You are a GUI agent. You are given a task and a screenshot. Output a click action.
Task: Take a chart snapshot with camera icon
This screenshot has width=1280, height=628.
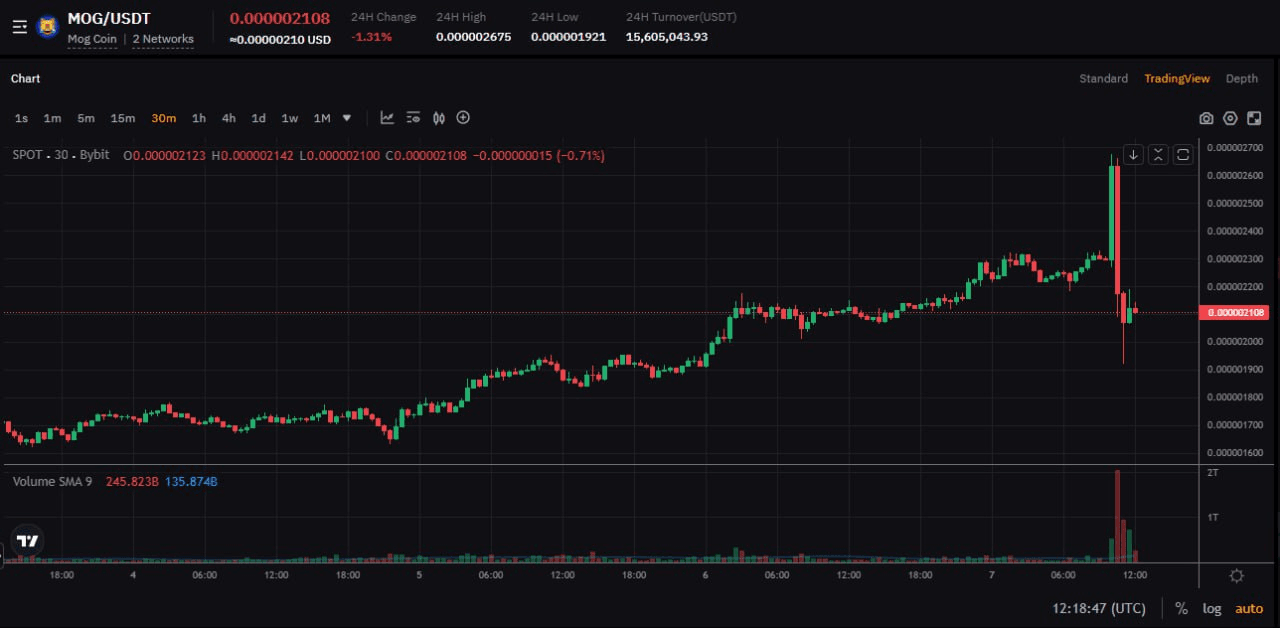click(1206, 118)
